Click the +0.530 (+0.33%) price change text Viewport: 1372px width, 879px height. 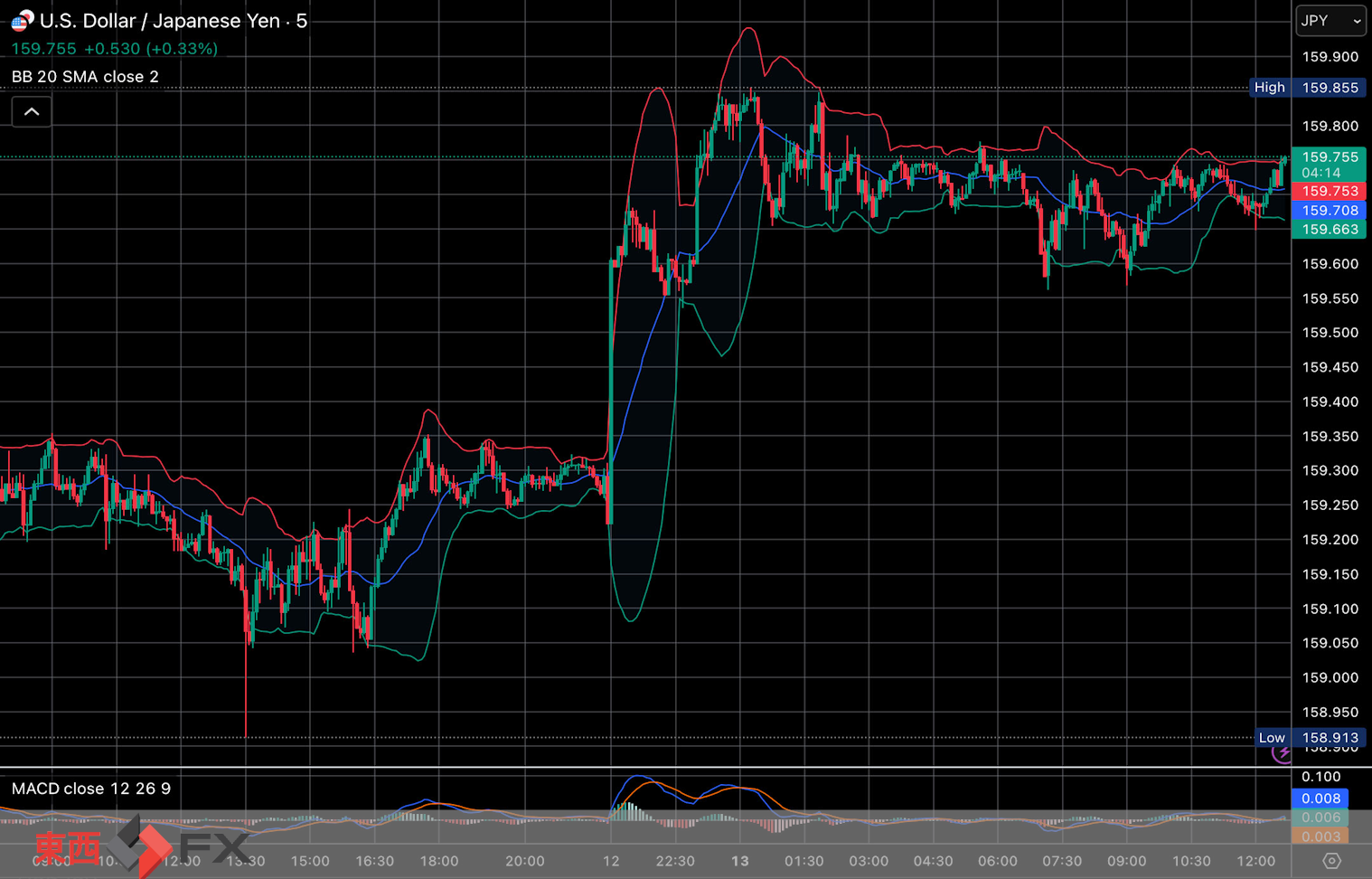tap(151, 49)
